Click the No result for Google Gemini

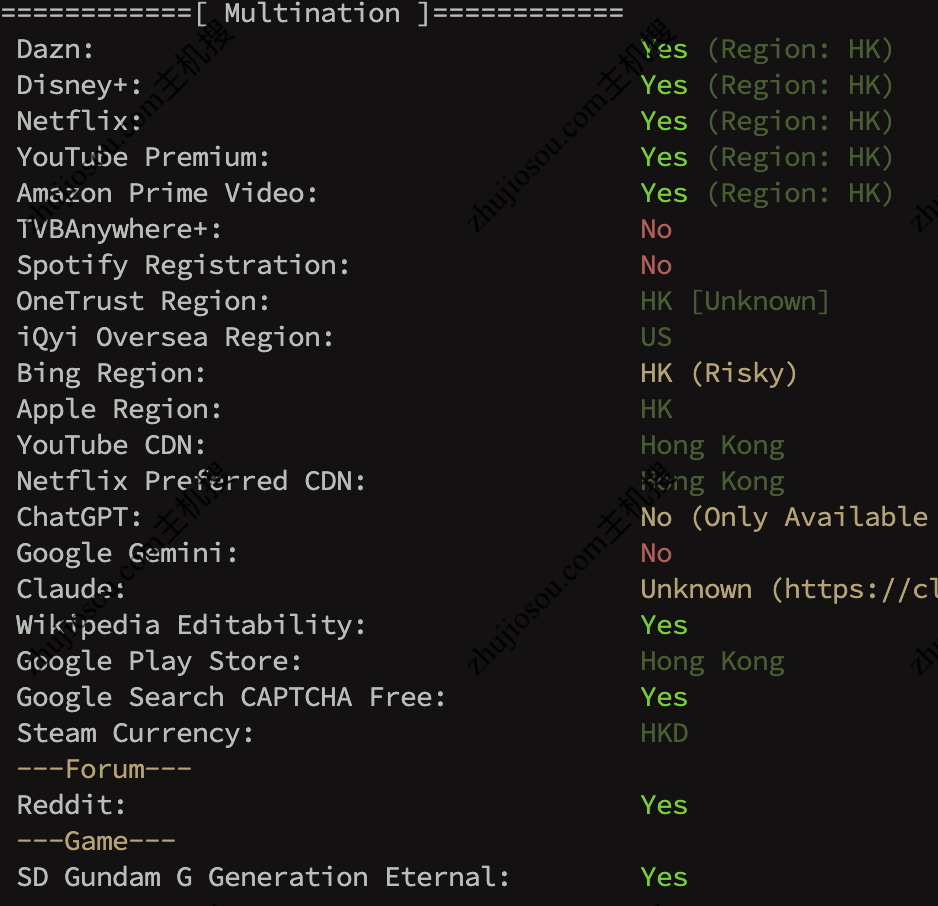(656, 553)
